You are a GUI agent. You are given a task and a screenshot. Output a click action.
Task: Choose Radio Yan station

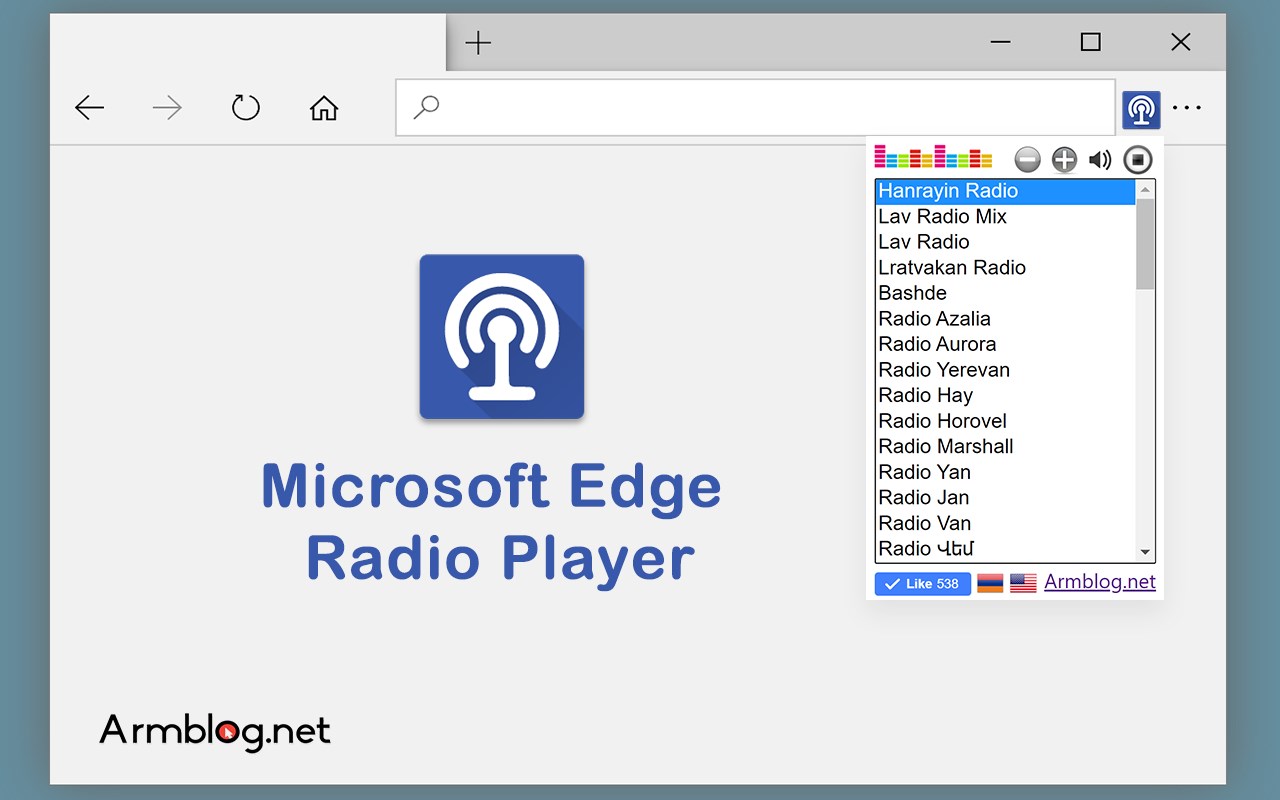(1005, 472)
